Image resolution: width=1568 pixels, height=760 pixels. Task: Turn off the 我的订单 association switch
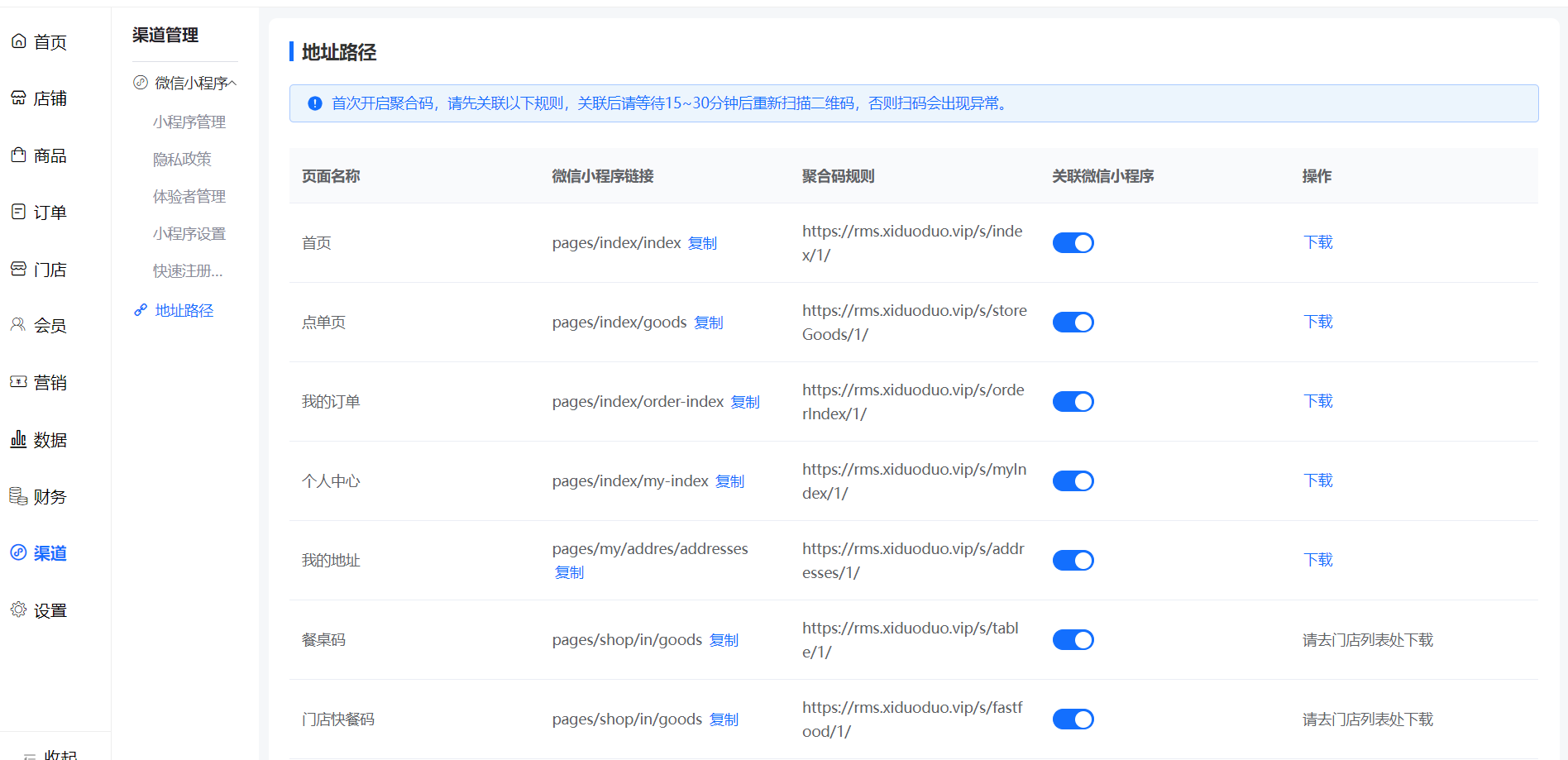pyautogui.click(x=1073, y=402)
